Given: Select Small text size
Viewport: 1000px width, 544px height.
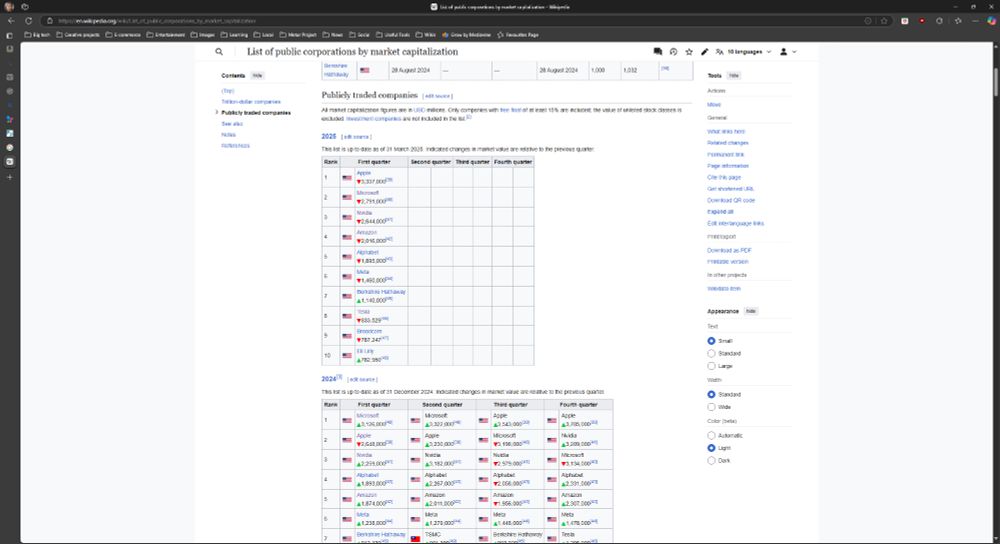Looking at the screenshot, I should [711, 341].
